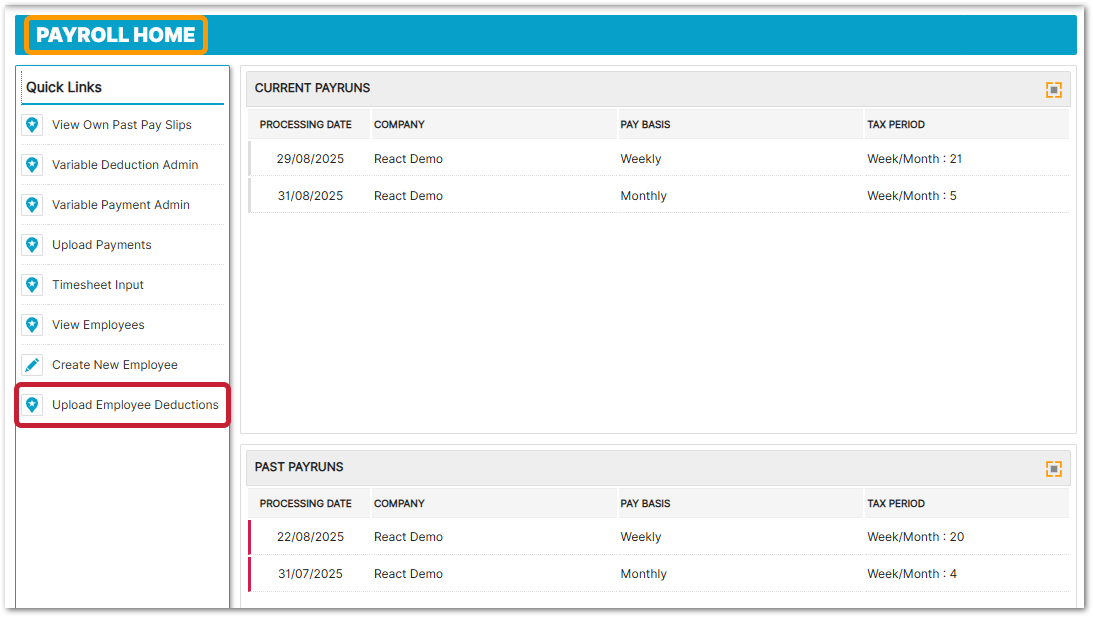Open the 31/07/2025 monthly past payrun
This screenshot has height=617, width=1093.
(x=310, y=574)
